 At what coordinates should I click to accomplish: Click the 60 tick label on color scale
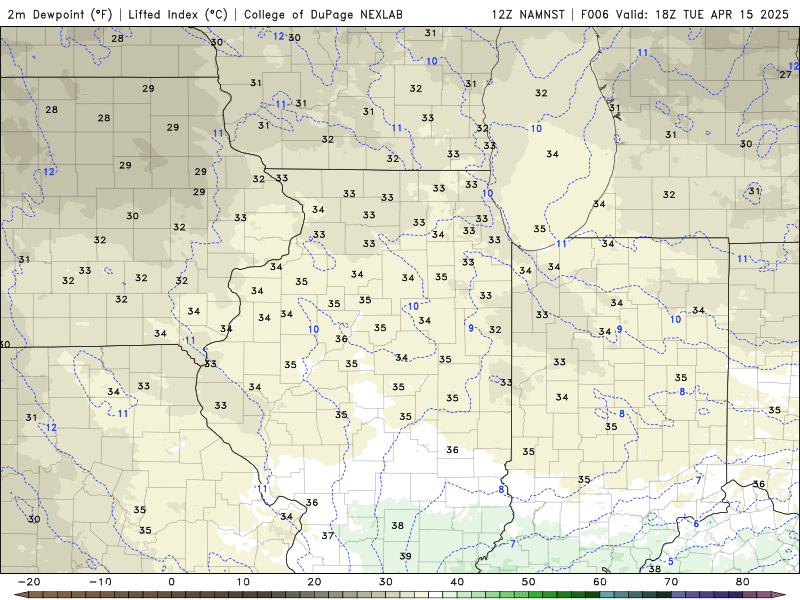(x=600, y=582)
